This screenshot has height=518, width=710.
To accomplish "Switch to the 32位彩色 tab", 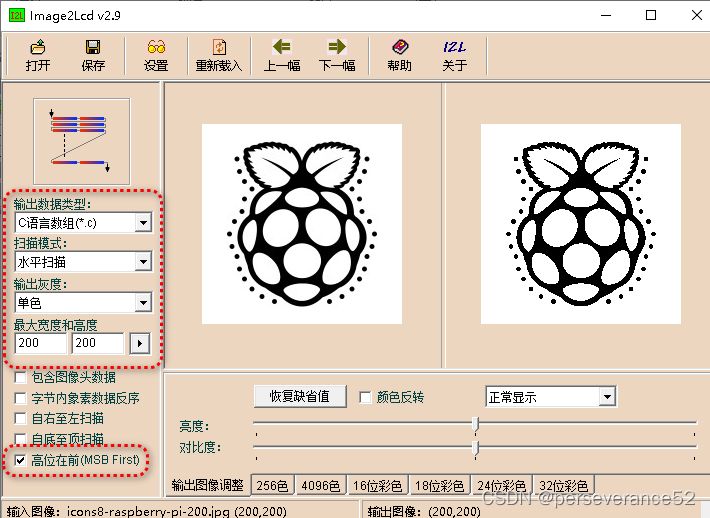I will pyautogui.click(x=564, y=486).
